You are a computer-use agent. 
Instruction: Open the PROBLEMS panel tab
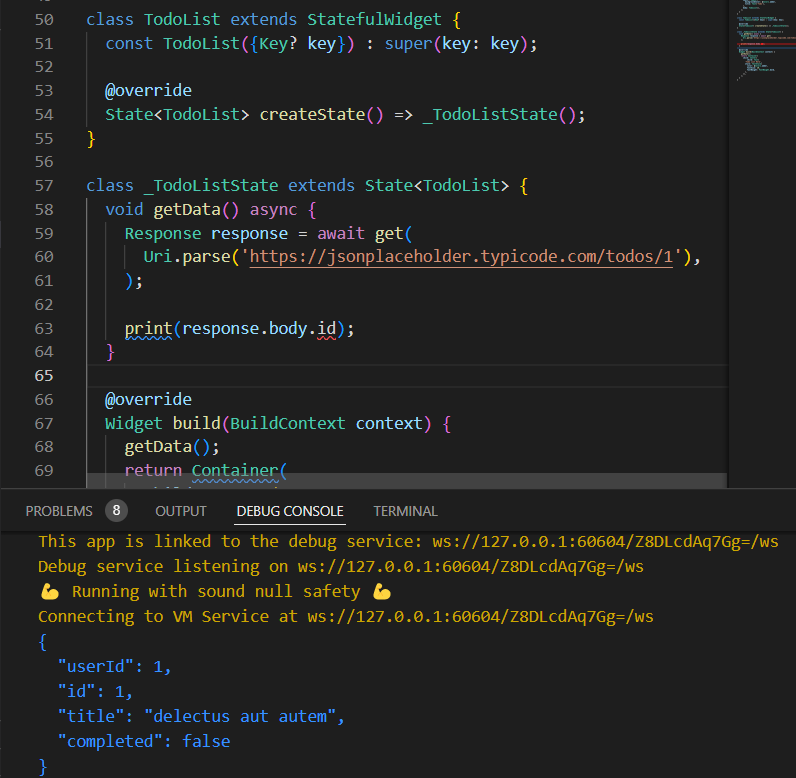coord(59,511)
